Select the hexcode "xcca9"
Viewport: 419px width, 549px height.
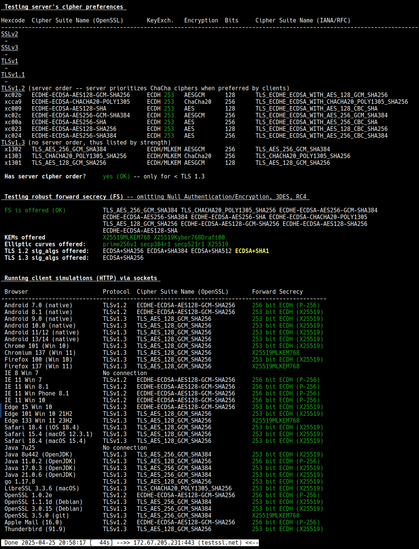[x=13, y=102]
